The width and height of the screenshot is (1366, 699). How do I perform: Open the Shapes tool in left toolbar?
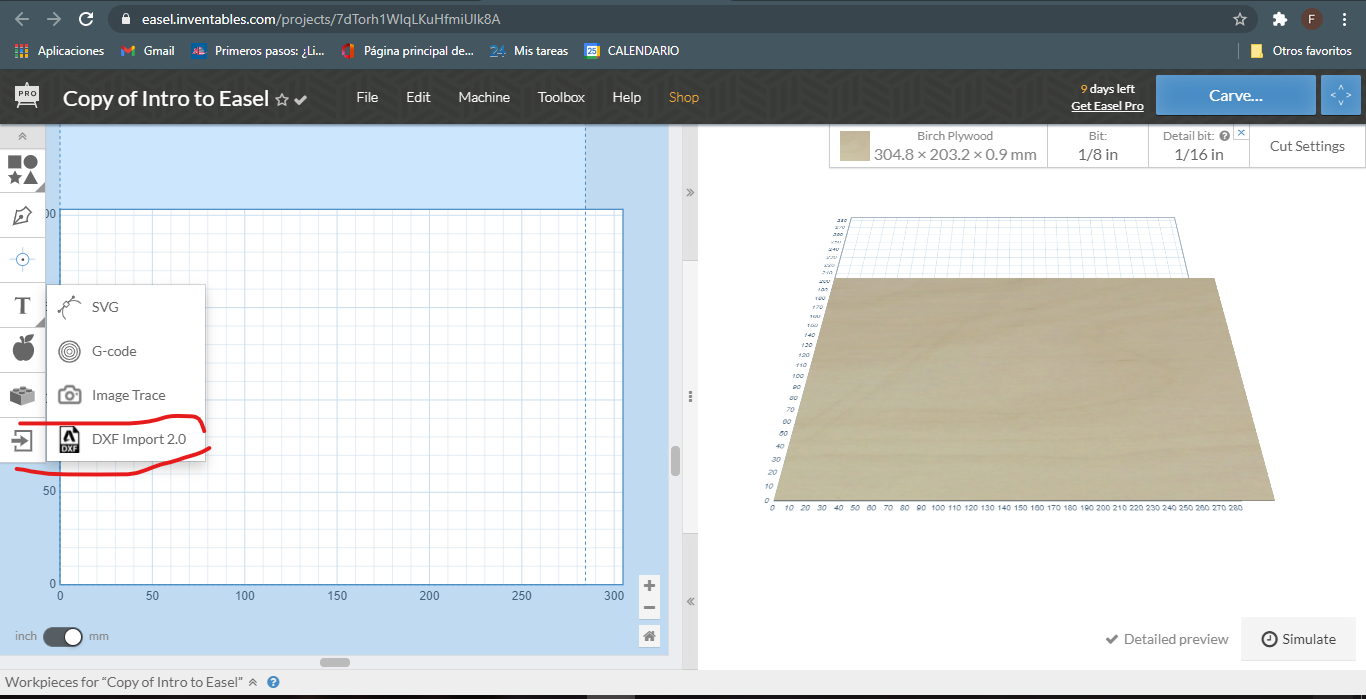click(x=22, y=170)
